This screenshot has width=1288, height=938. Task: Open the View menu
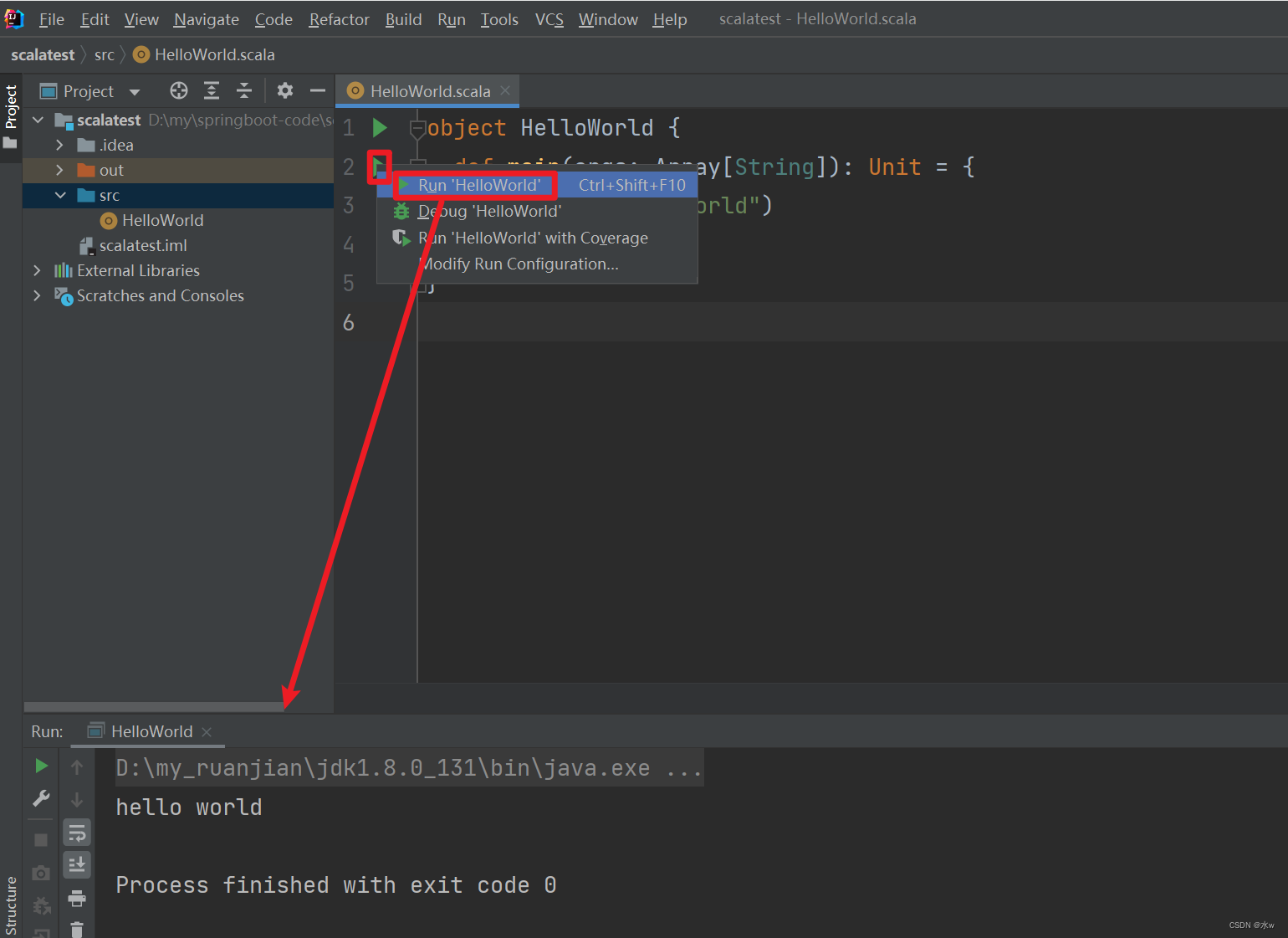click(141, 19)
